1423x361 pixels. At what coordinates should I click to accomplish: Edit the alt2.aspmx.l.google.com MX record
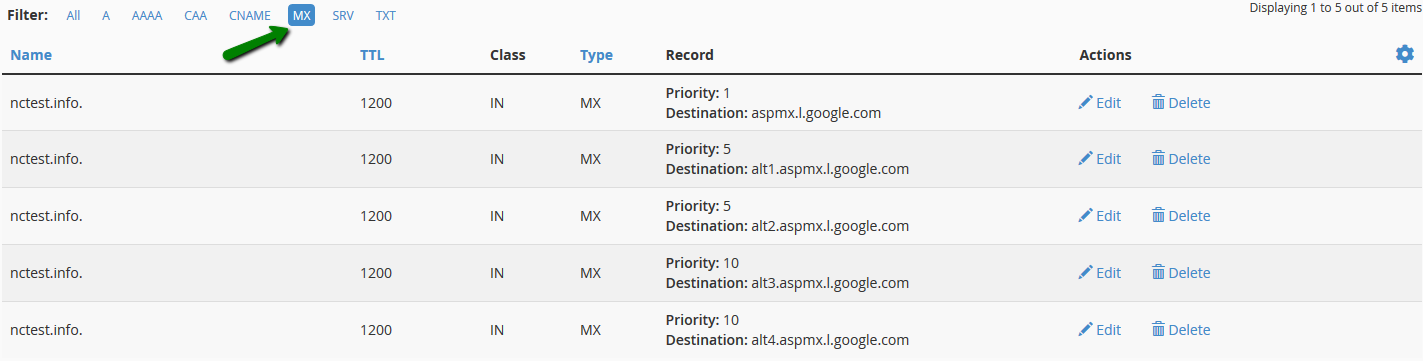coord(1100,215)
